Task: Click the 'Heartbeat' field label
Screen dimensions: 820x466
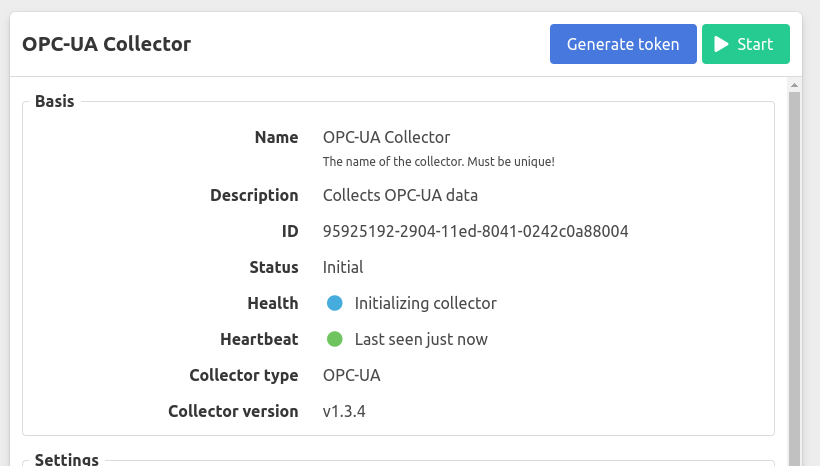Action: (x=259, y=339)
